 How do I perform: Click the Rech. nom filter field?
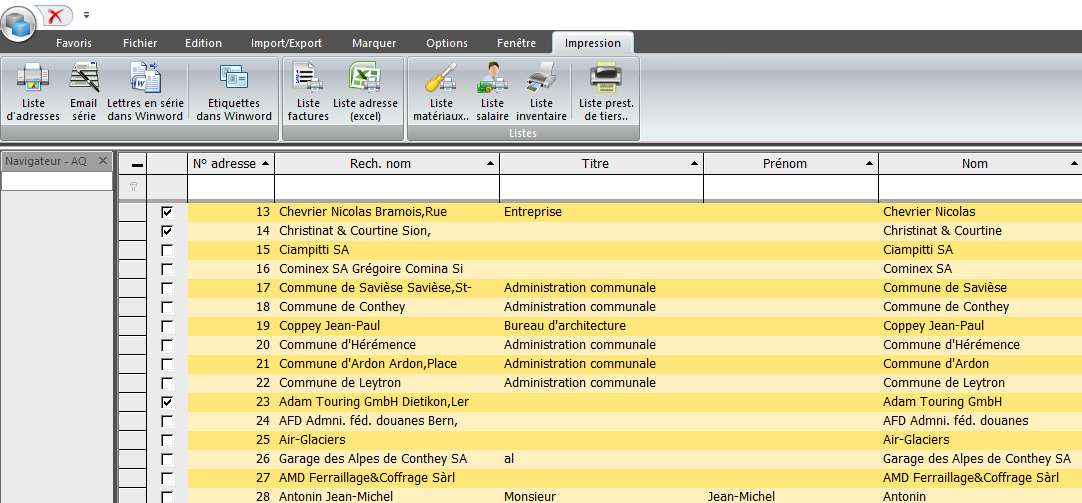point(386,187)
